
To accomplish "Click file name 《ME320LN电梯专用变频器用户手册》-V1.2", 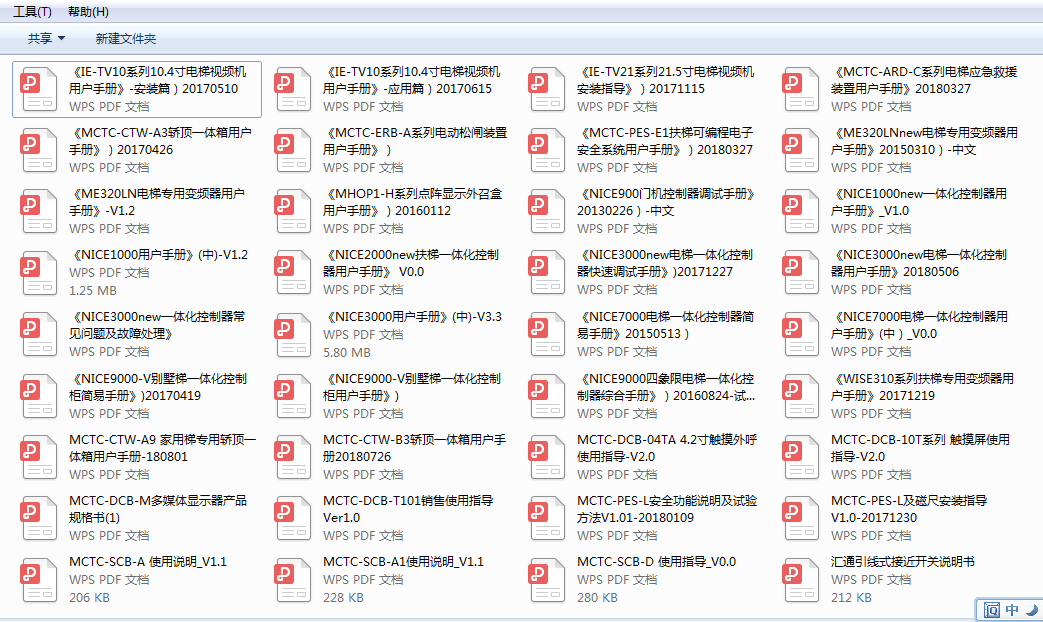I will [x=157, y=202].
